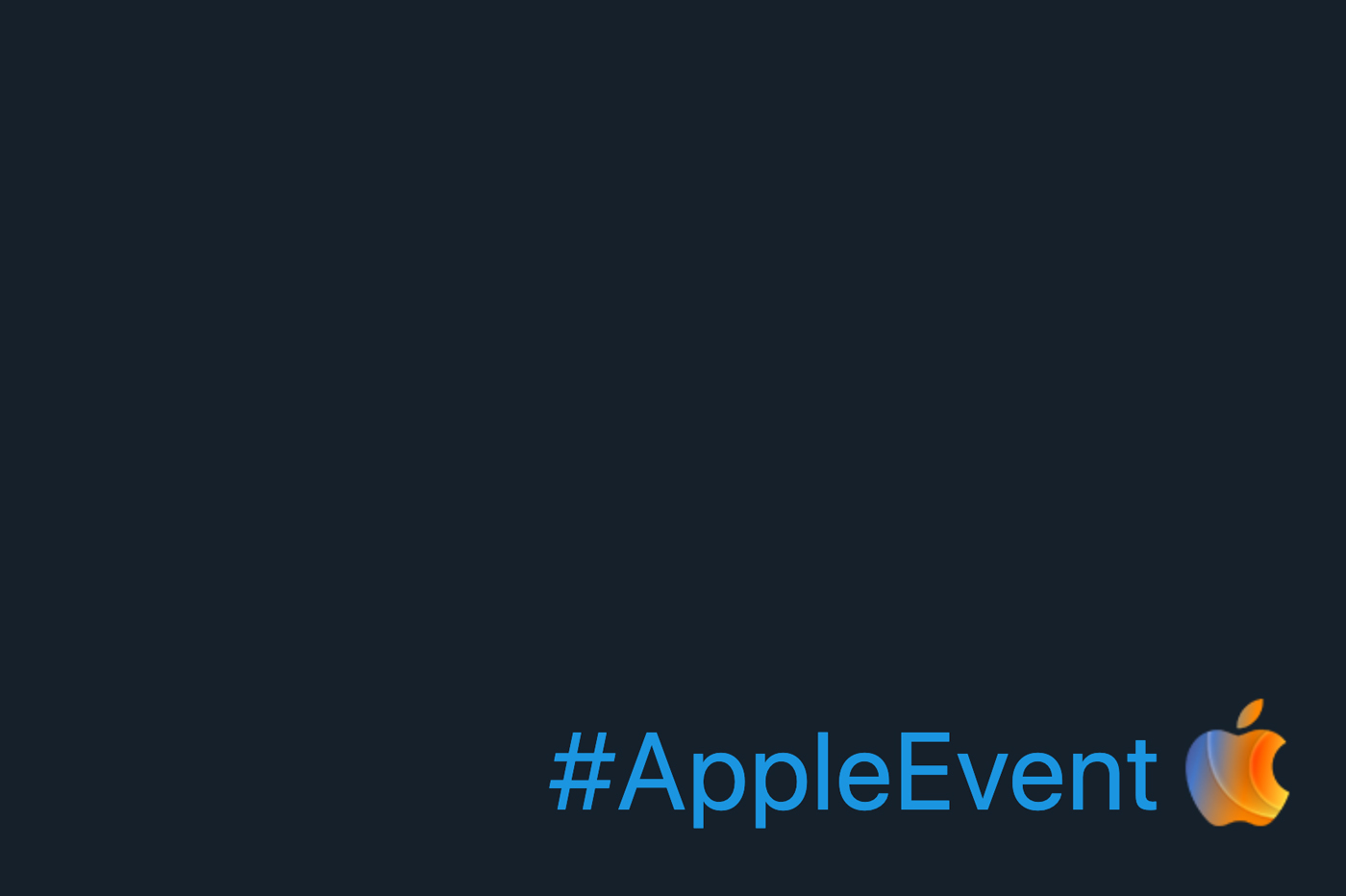Click the #AppleEvent hashtag link
Screen dimensions: 1346x896
[853, 773]
